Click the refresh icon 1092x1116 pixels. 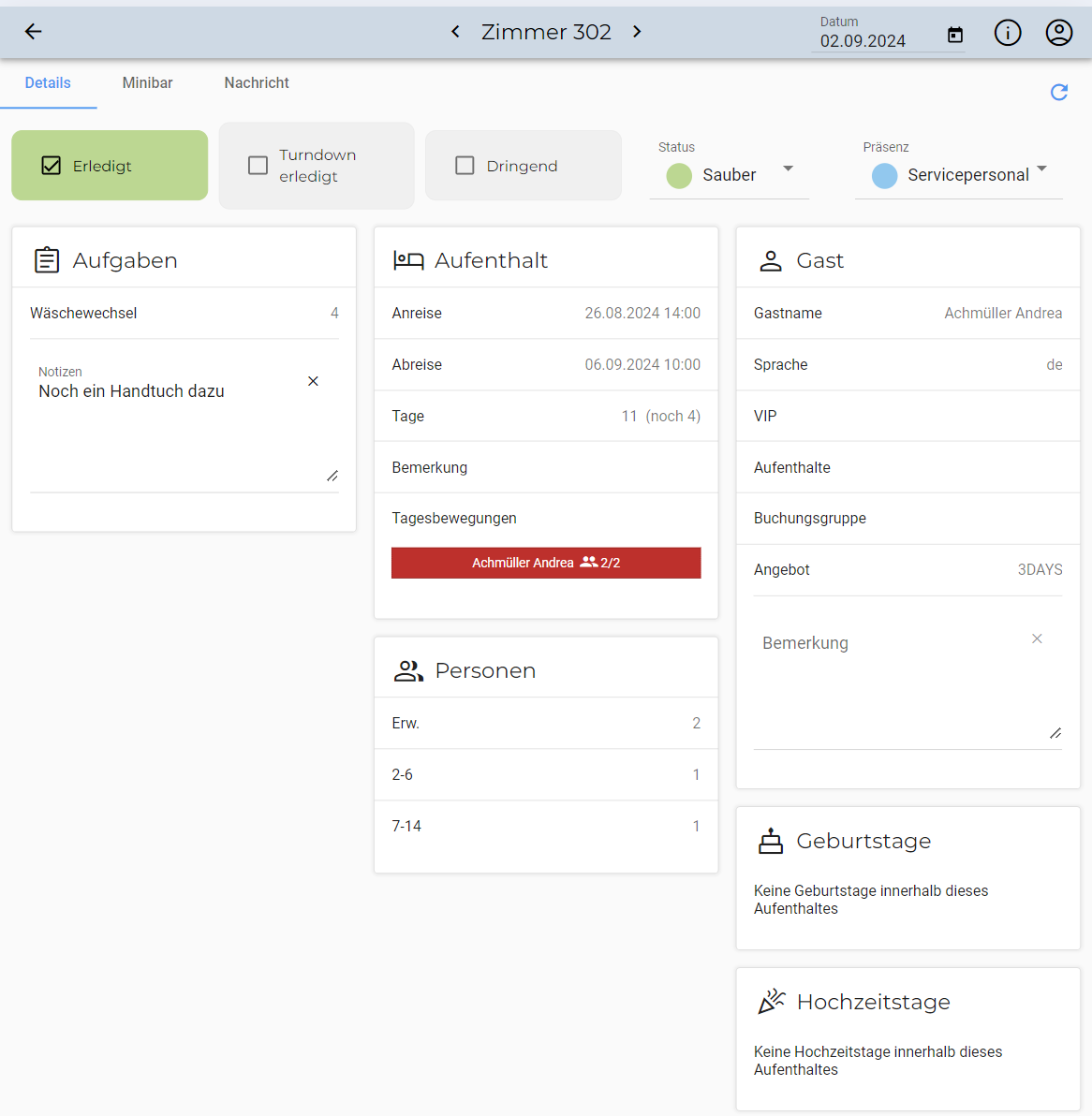coord(1059,92)
